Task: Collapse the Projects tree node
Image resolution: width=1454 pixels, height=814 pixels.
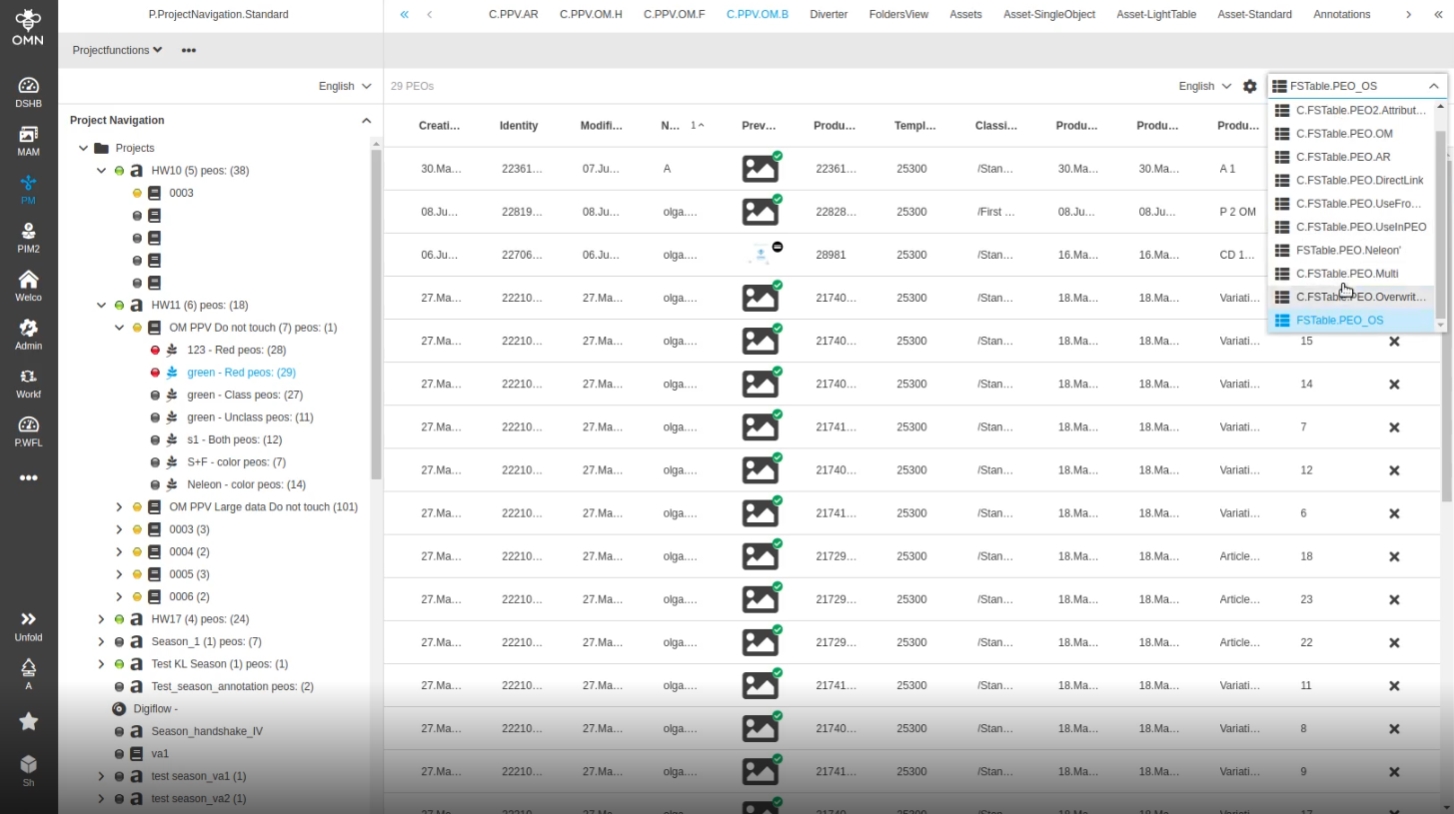Action: pos(83,148)
